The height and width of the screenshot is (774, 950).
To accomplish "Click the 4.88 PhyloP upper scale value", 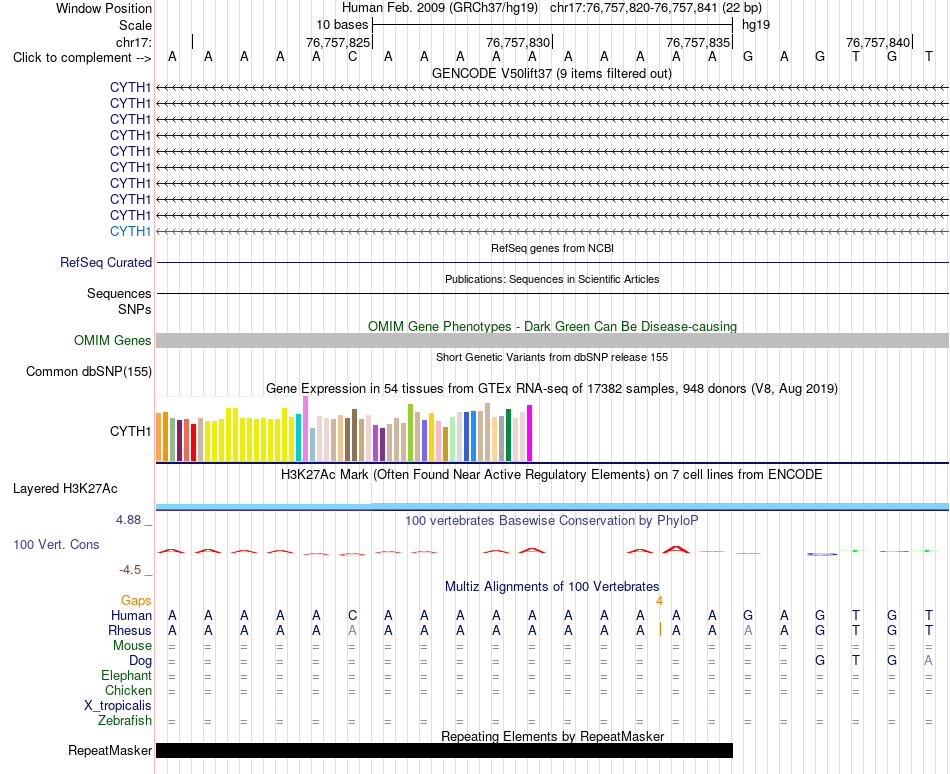I will click(x=128, y=520).
